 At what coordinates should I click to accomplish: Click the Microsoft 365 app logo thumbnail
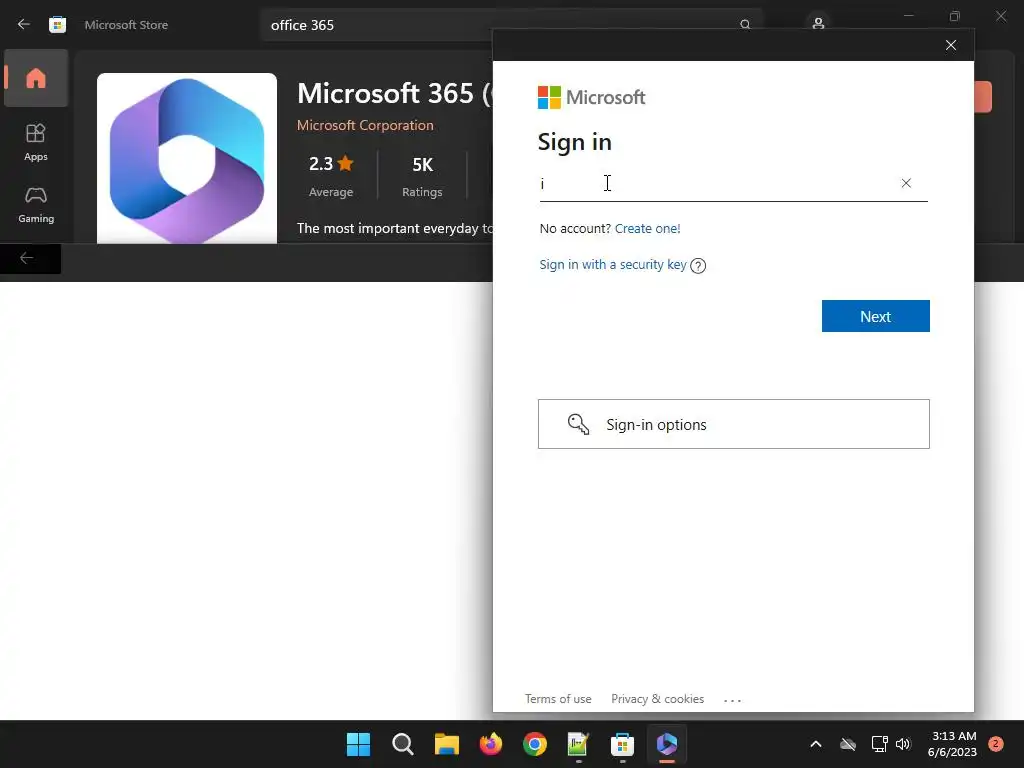pos(187,158)
